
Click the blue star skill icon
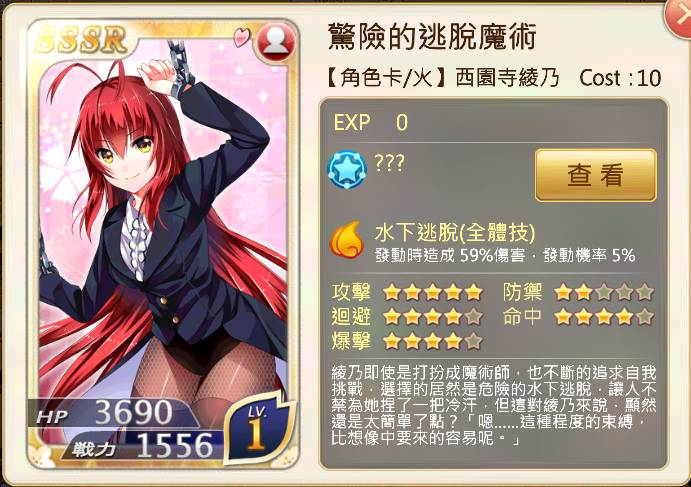pyautogui.click(x=347, y=170)
